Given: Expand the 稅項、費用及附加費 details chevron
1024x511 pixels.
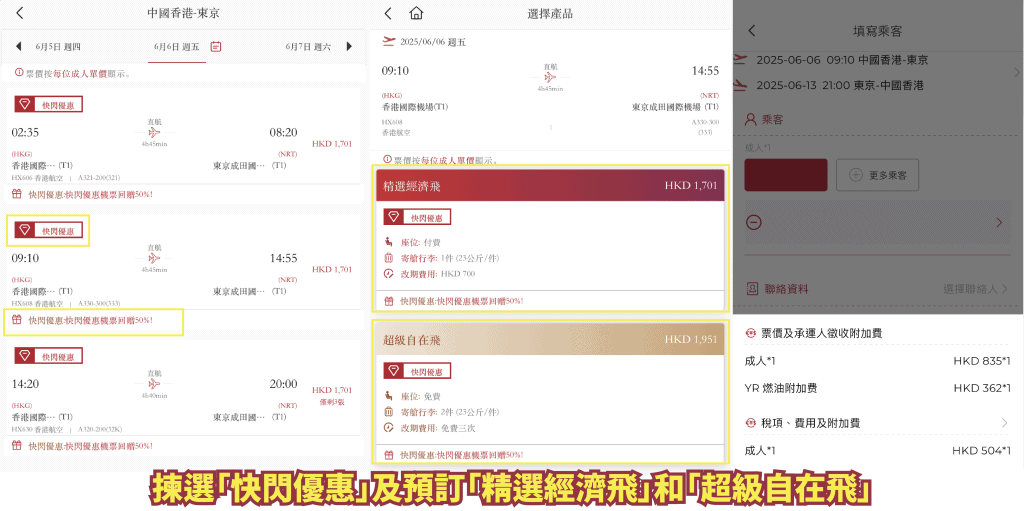Looking at the screenshot, I should tap(1004, 423).
